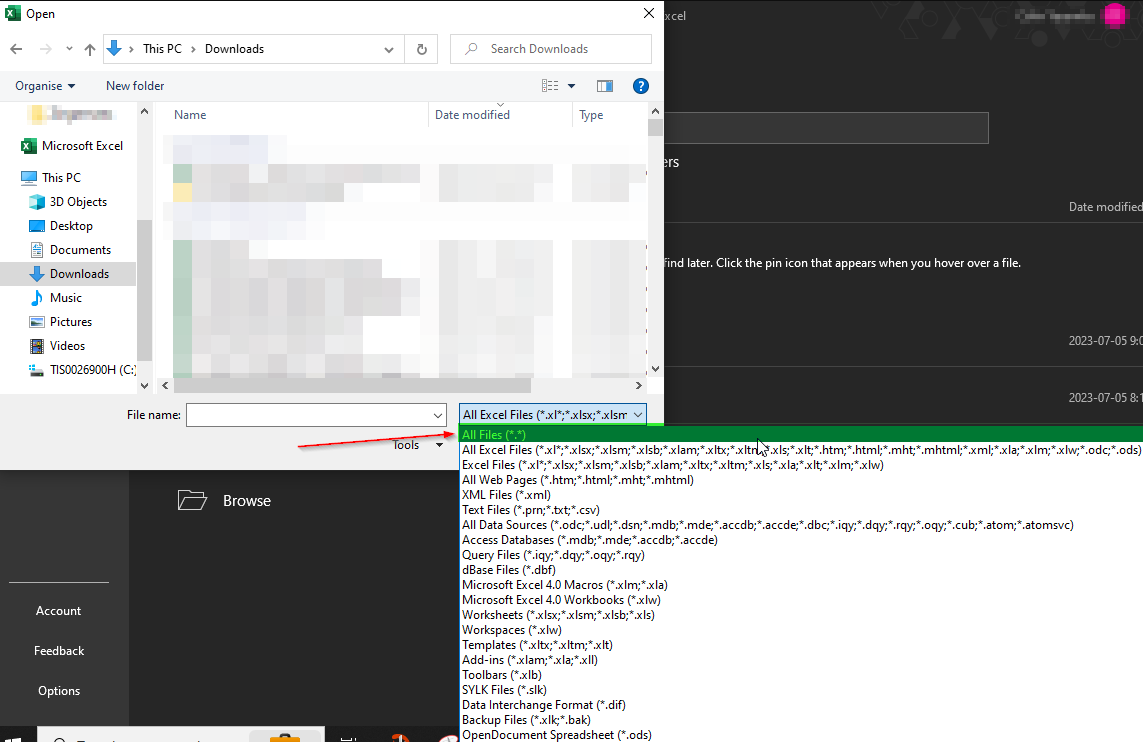Choose All Data Sources filter option
Viewport: 1143px width, 742px height.
[x=801, y=525]
